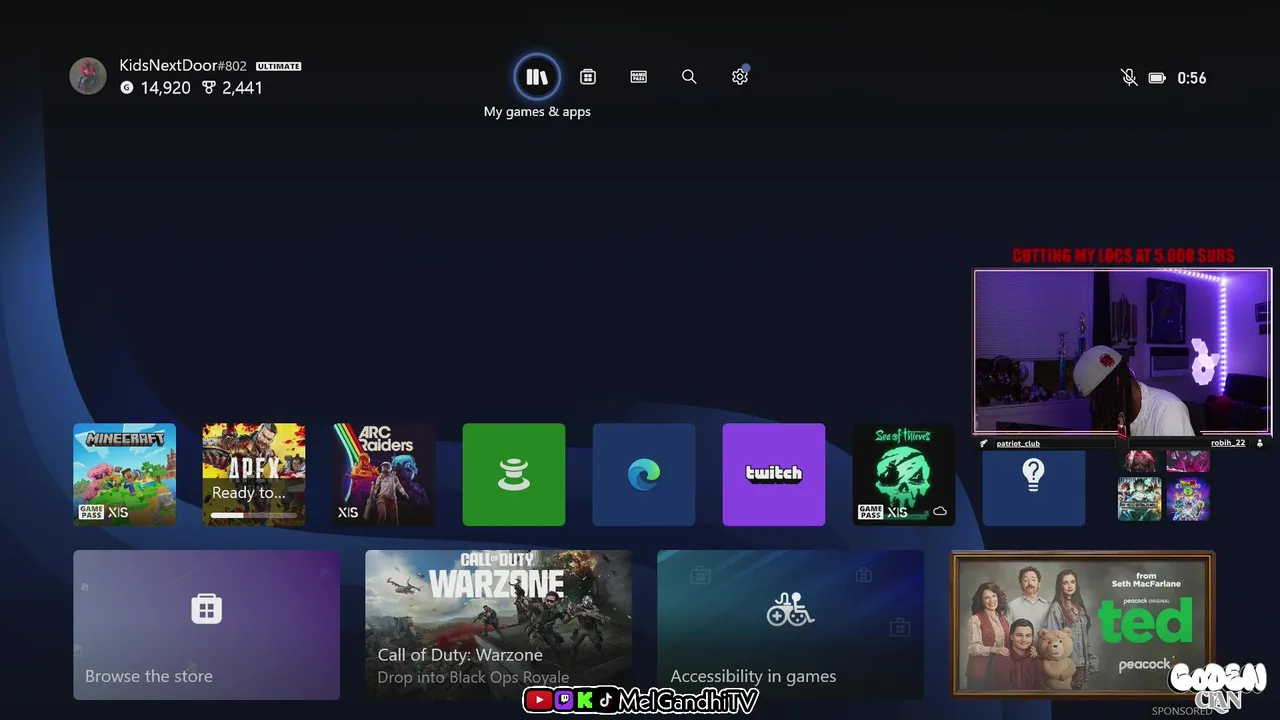Open the lightbulb tips tile
The height and width of the screenshot is (720, 1280).
(x=1034, y=487)
